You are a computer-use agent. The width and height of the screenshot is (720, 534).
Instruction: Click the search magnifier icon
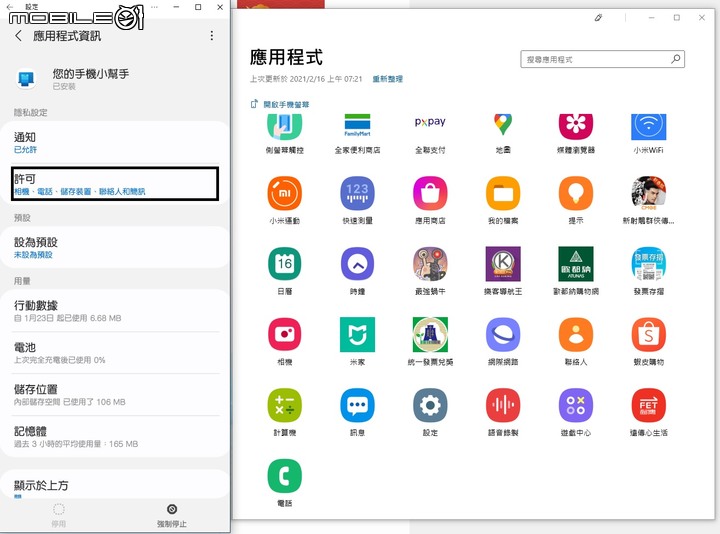pyautogui.click(x=675, y=59)
